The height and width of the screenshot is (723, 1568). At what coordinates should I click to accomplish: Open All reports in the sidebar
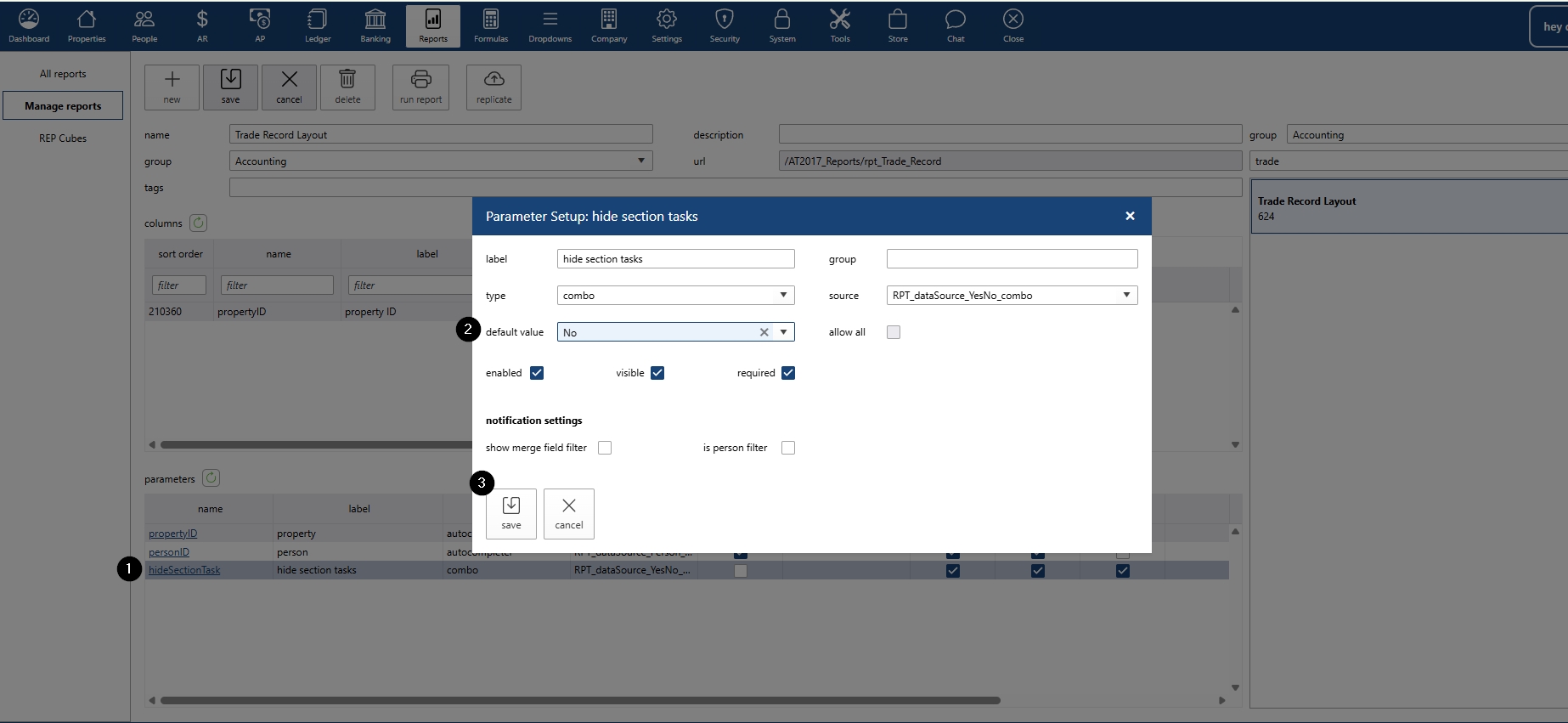63,74
